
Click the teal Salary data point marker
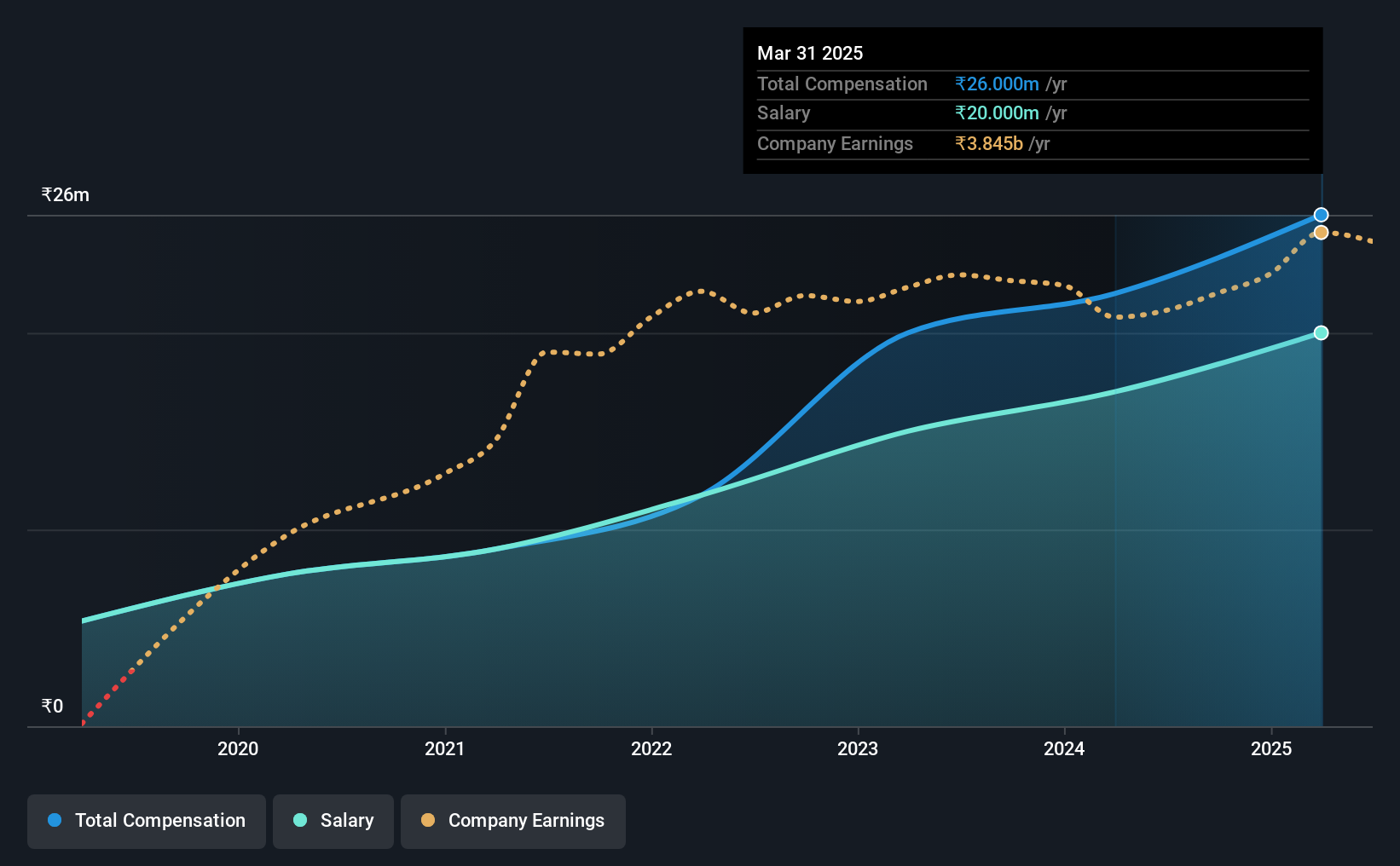1321,332
